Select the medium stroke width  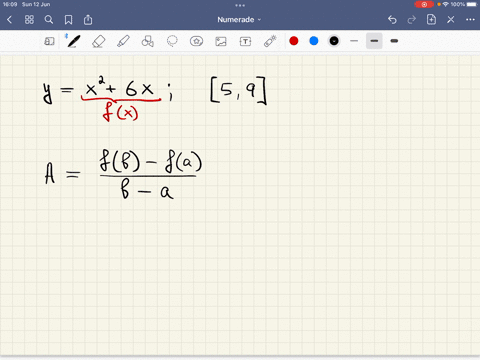coord(374,41)
